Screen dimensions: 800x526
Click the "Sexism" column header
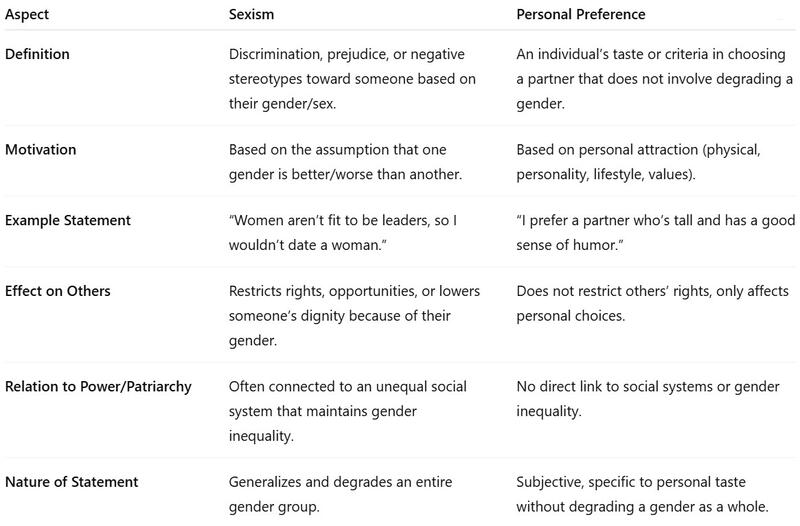[252, 16]
